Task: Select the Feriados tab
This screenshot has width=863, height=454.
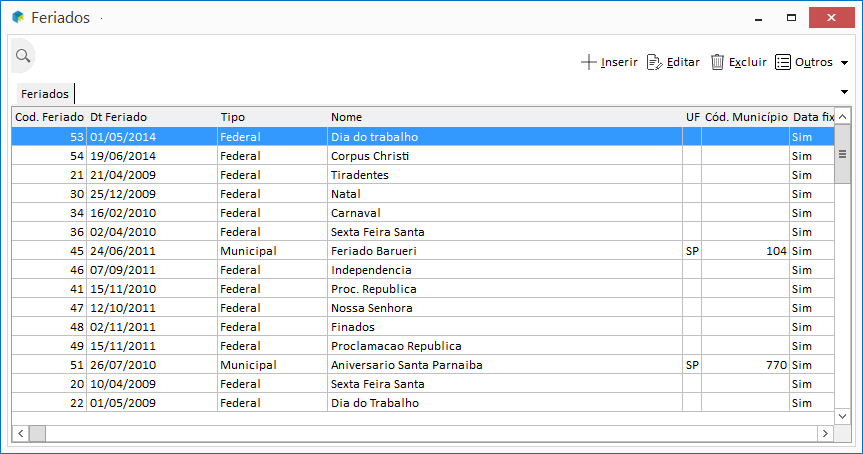Action: 45,94
